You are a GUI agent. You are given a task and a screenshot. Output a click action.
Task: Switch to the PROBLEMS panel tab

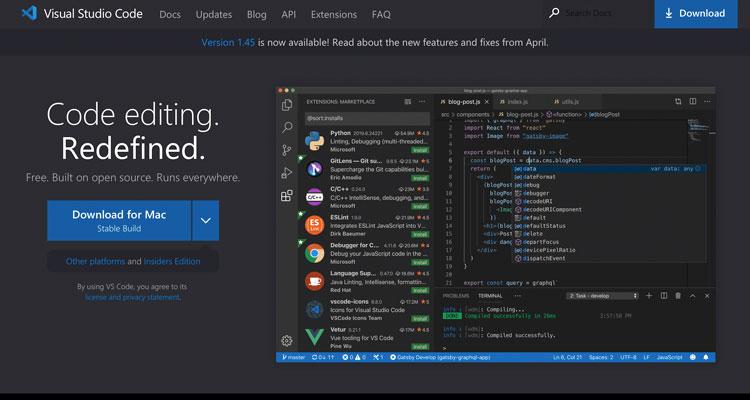(x=456, y=296)
